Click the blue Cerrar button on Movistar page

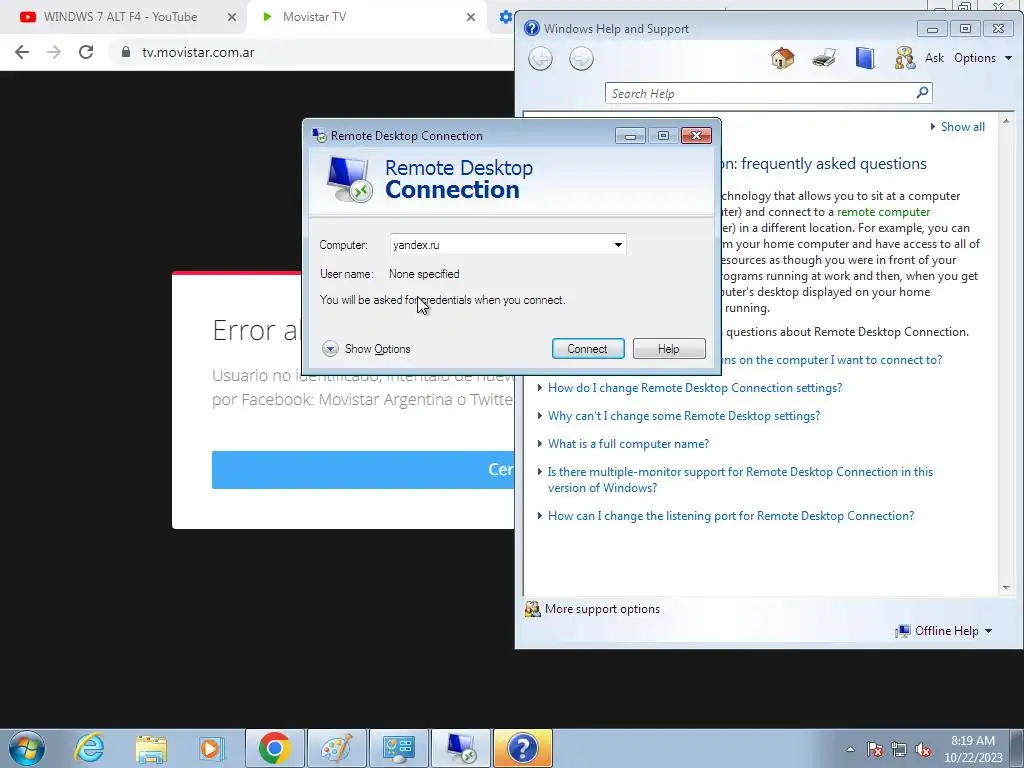coord(363,470)
